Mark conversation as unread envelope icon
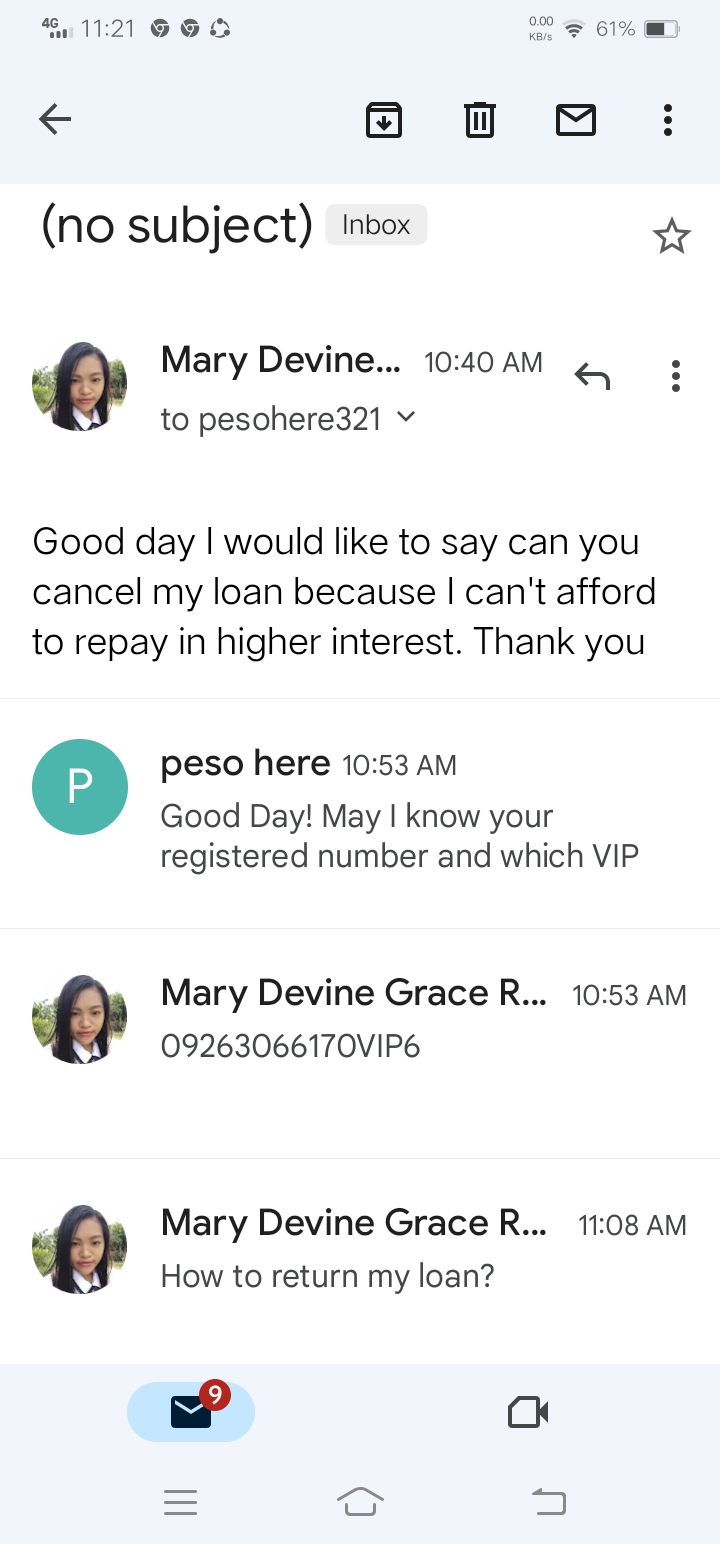Screen dimensions: 720x1544 [x=575, y=120]
